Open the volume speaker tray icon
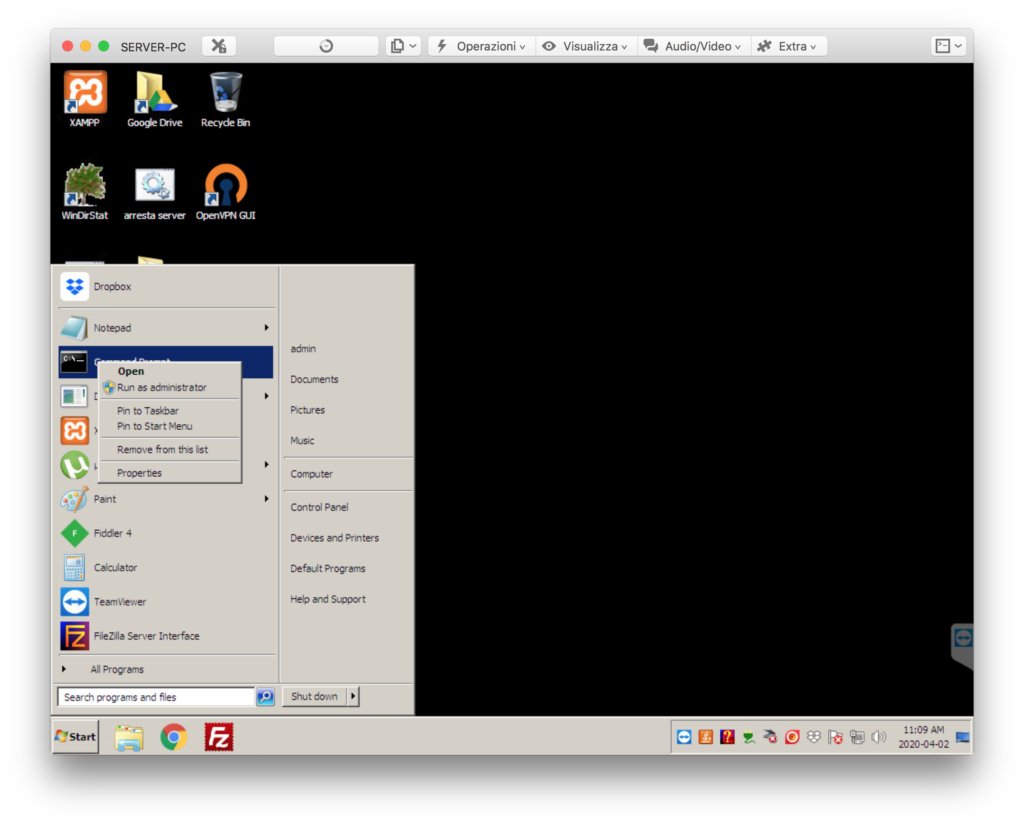1024x827 pixels. pyautogui.click(x=878, y=738)
